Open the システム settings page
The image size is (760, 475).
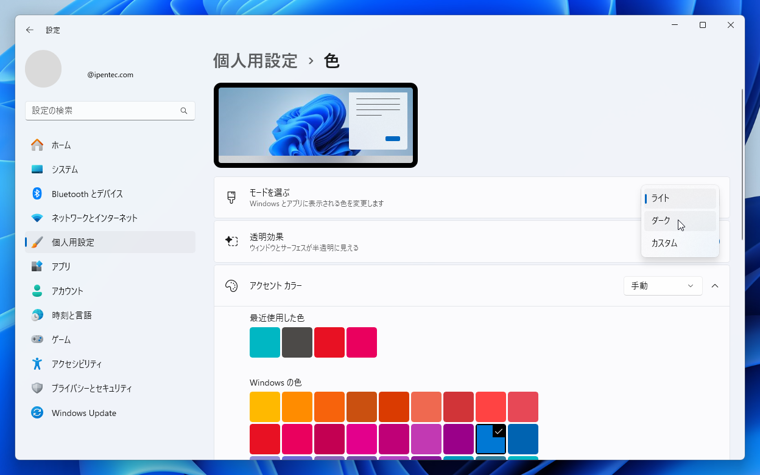[110, 169]
